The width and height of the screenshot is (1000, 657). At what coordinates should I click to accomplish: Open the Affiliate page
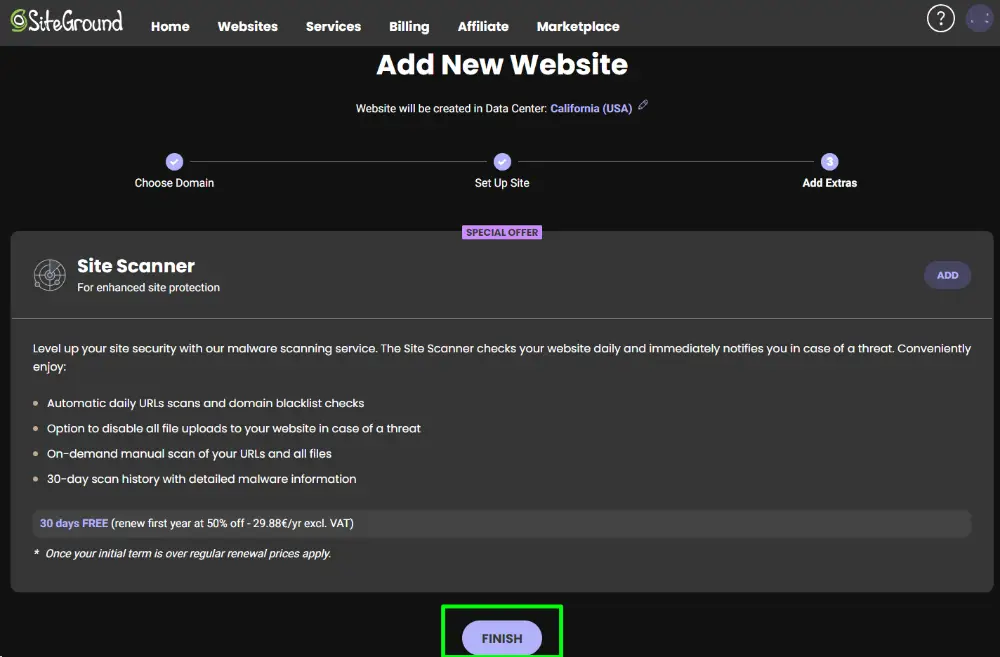(483, 27)
